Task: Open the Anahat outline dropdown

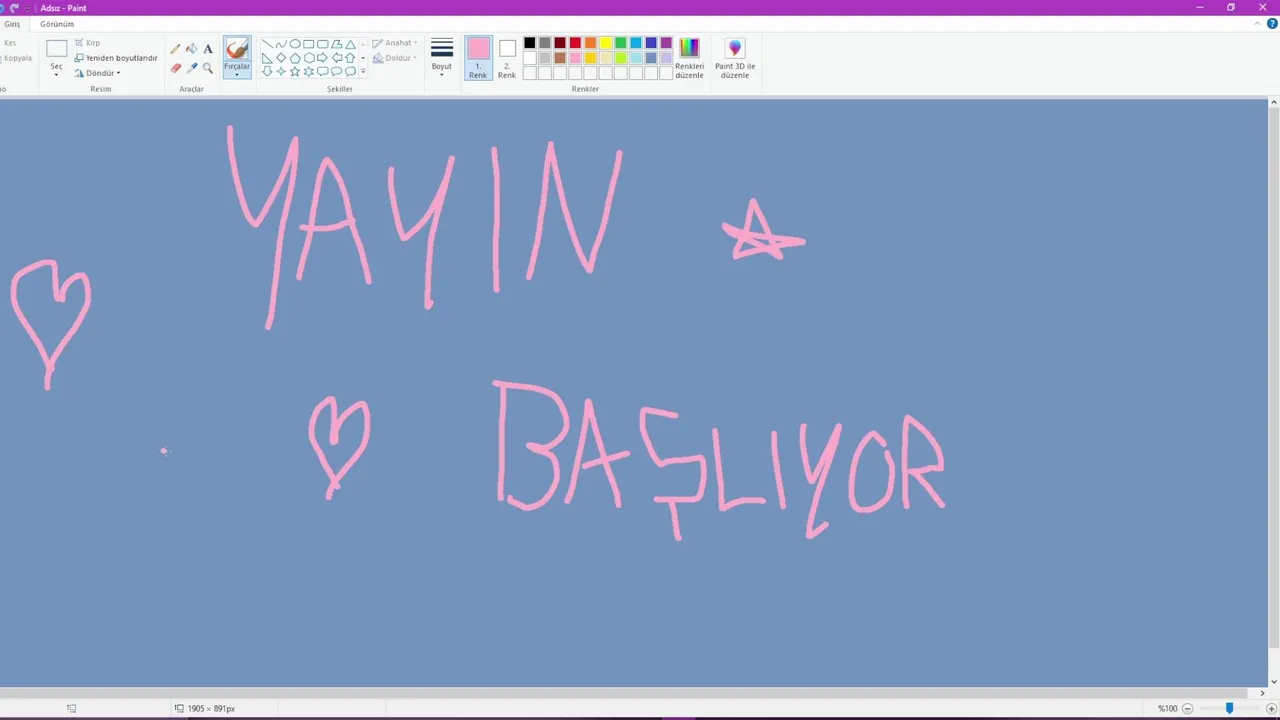Action: pyautogui.click(x=395, y=43)
